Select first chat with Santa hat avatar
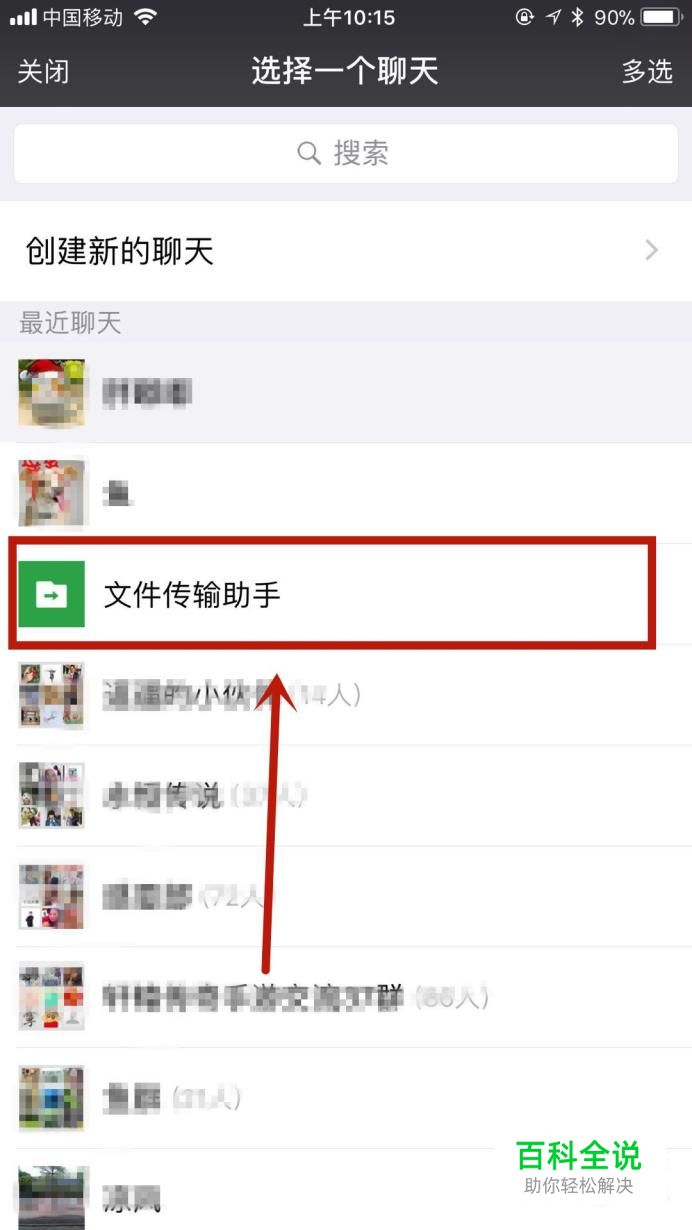 [x=346, y=393]
